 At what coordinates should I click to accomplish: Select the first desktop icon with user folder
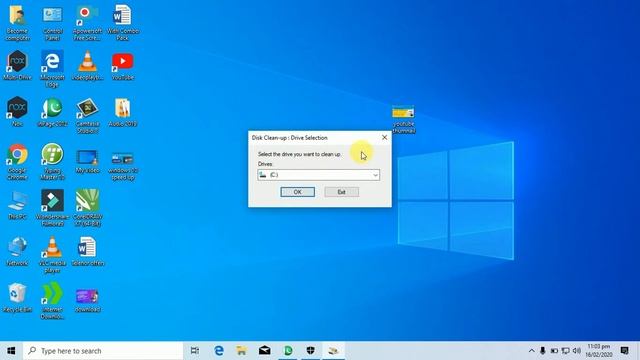pos(17,23)
